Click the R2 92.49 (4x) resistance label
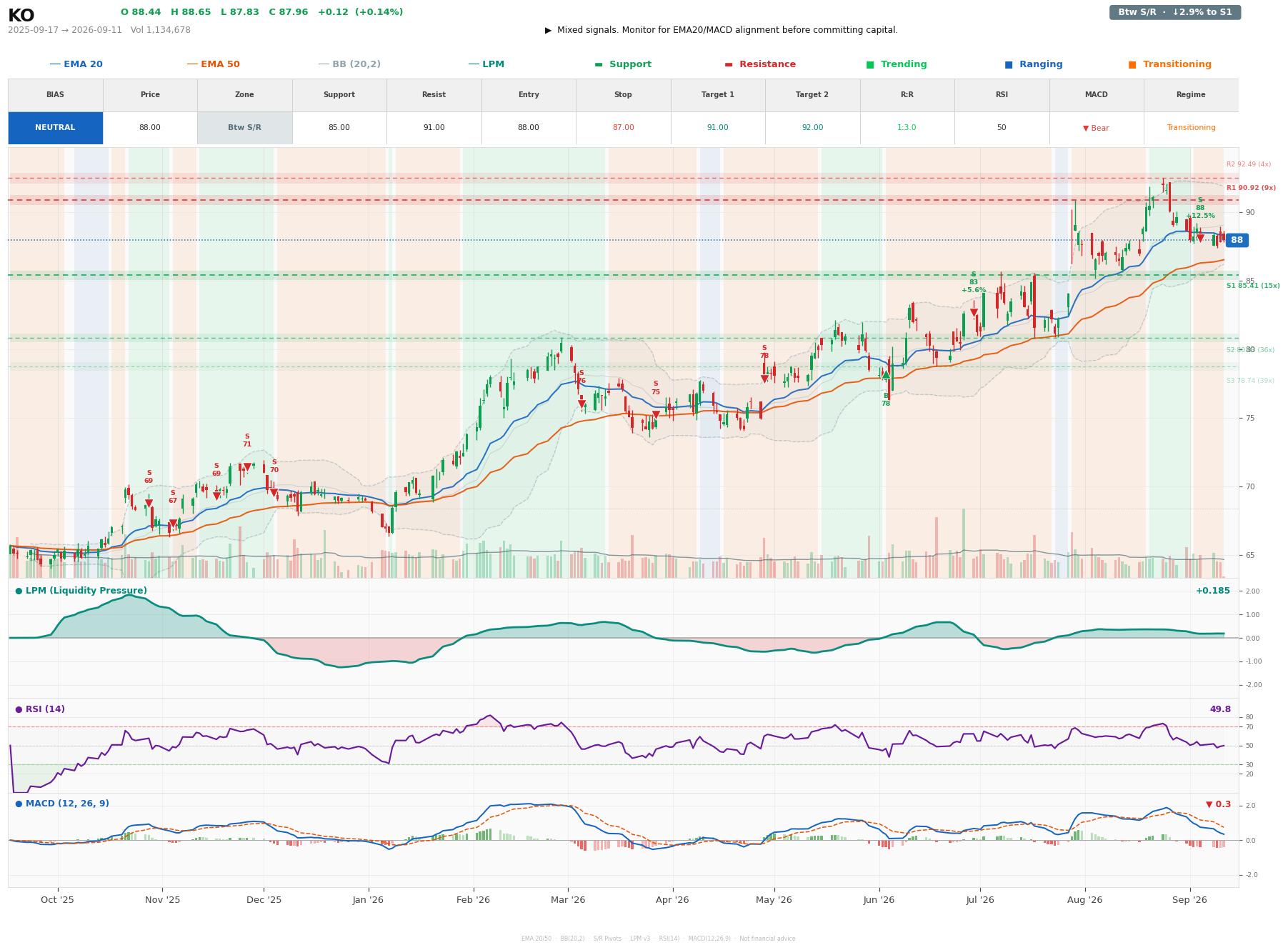 1249,164
